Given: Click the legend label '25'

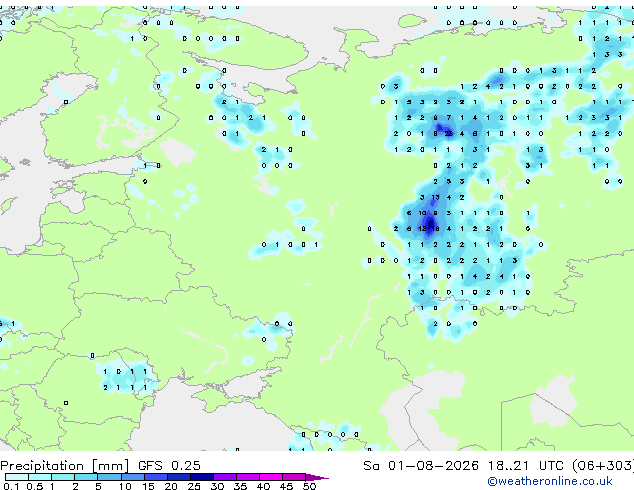Looking at the screenshot, I should pos(194,486).
